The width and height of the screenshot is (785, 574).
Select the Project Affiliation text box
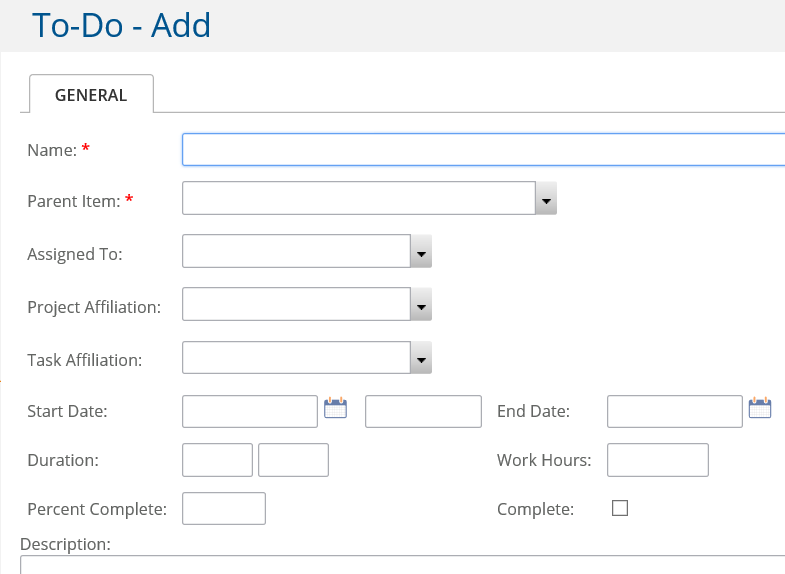[x=296, y=304]
